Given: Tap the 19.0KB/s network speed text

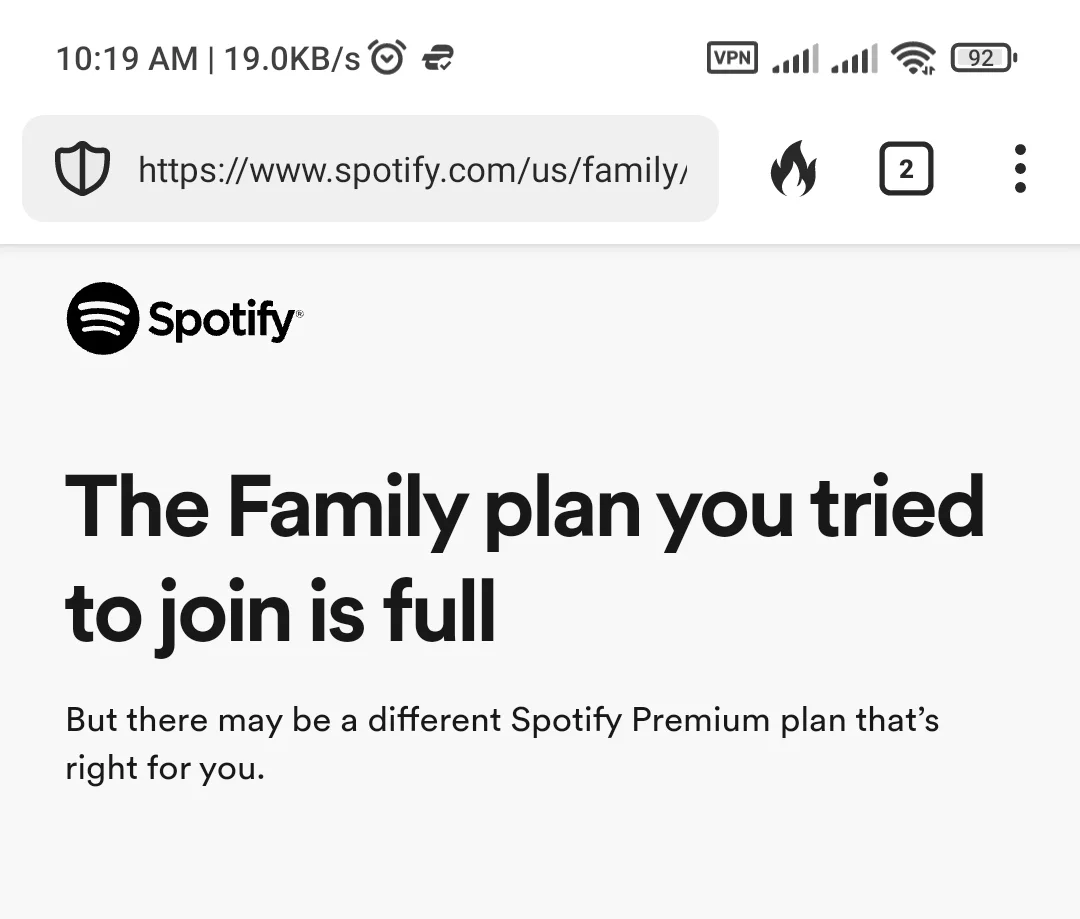Looking at the screenshot, I should 292,59.
